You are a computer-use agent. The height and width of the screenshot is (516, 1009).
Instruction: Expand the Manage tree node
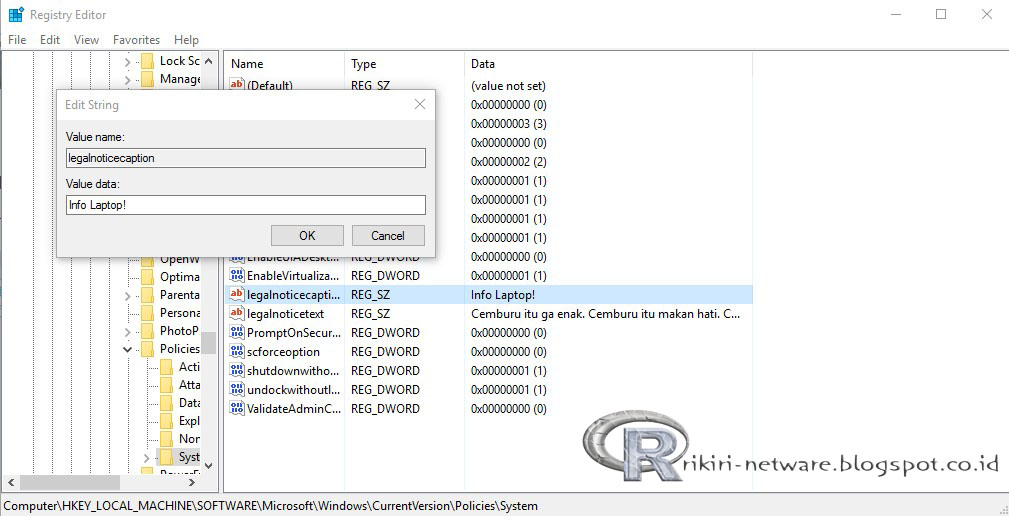(x=127, y=80)
